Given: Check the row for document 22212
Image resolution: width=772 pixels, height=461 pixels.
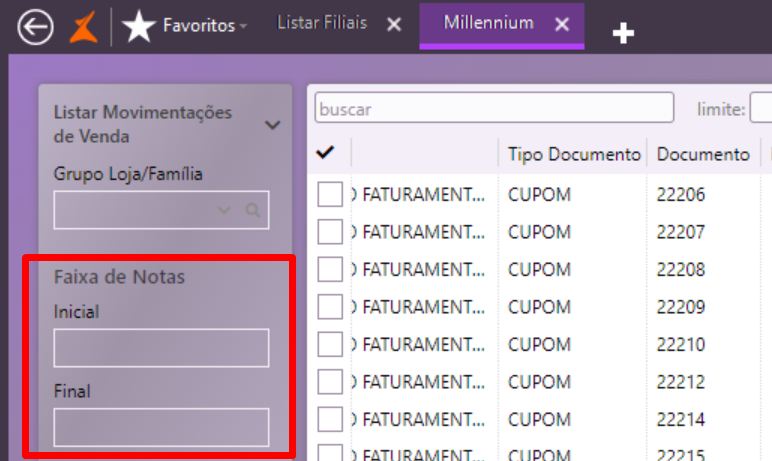Looking at the screenshot, I should (330, 382).
